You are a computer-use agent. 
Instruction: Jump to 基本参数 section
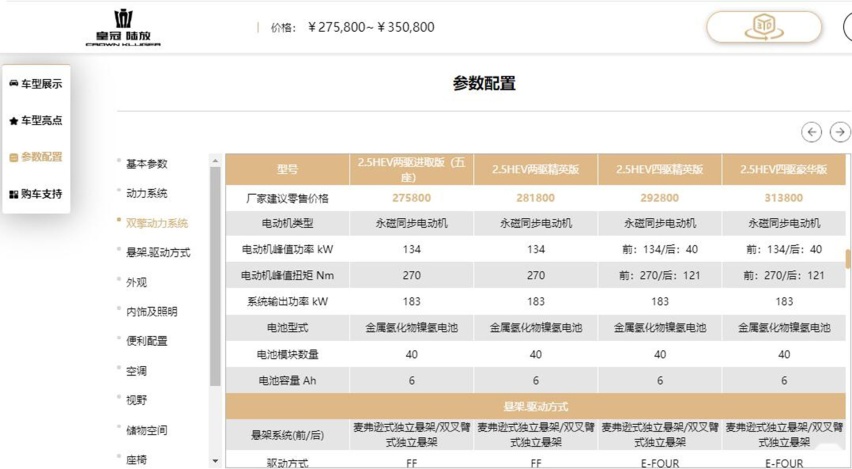coord(147,164)
